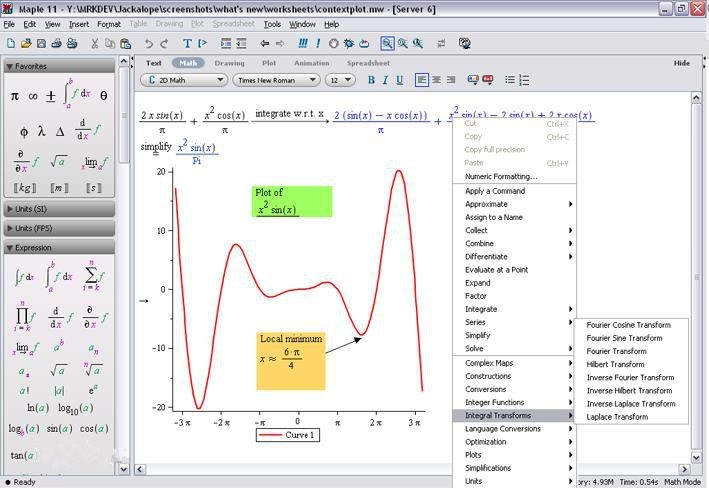Enable left text alignment
Image resolution: width=709 pixels, height=488 pixels.
[421, 80]
